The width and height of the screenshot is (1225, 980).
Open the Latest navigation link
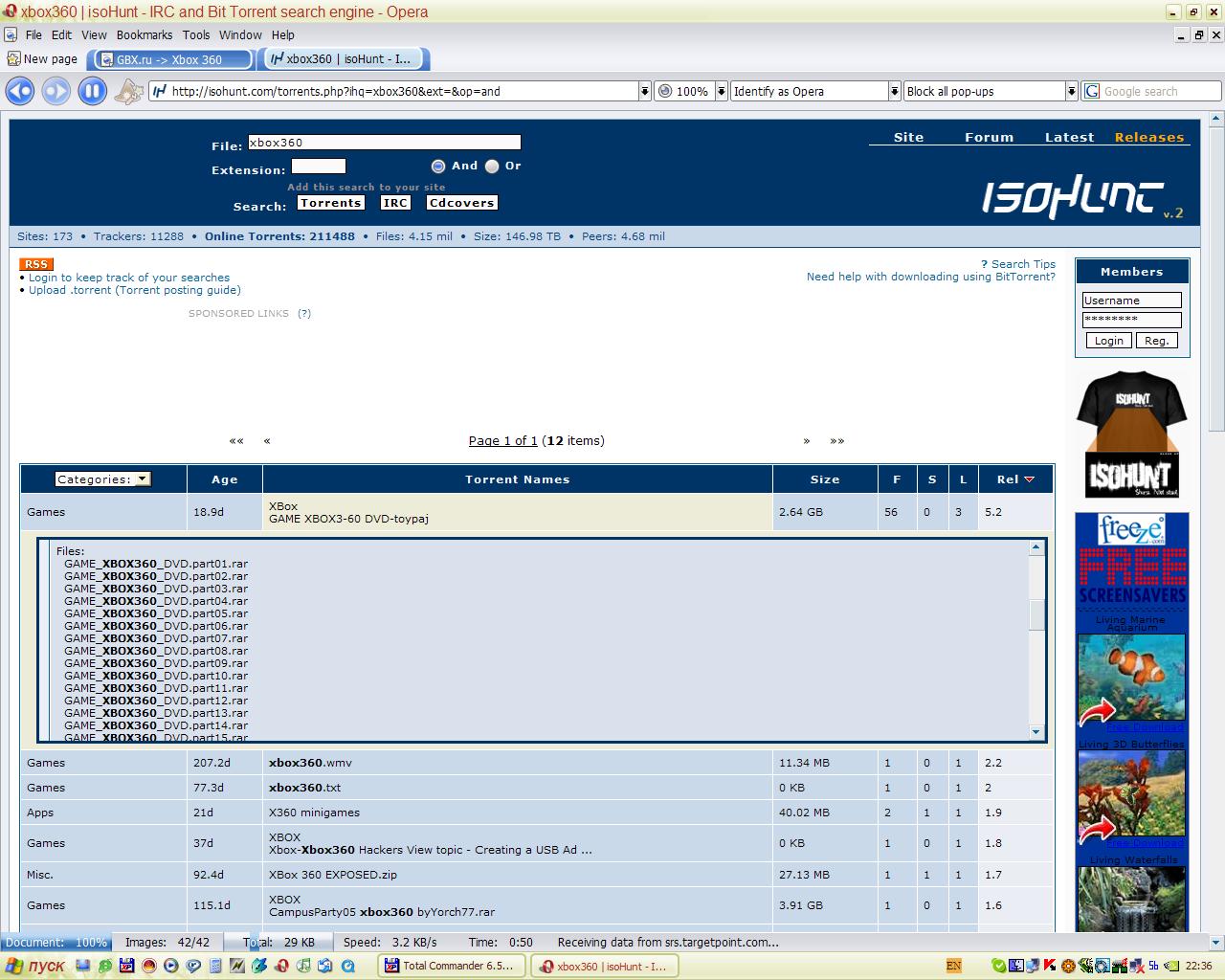[x=1069, y=138]
